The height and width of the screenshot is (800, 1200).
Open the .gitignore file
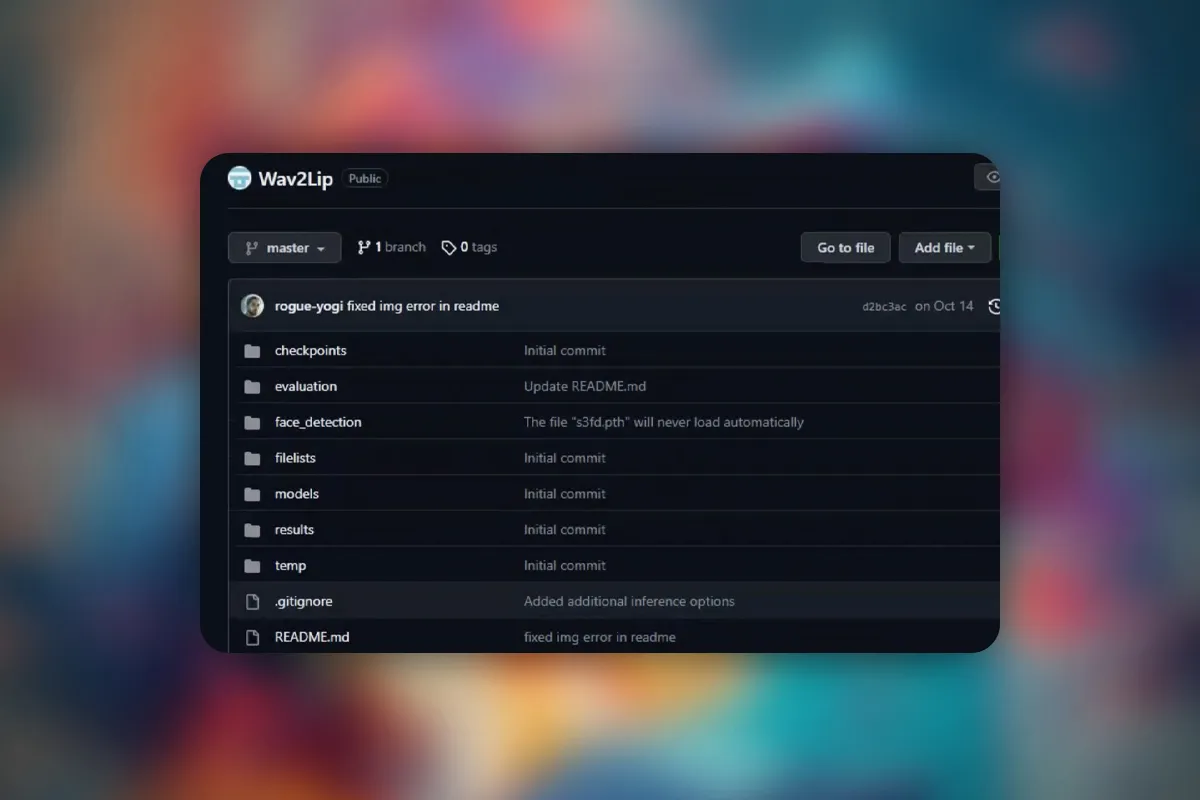(304, 602)
